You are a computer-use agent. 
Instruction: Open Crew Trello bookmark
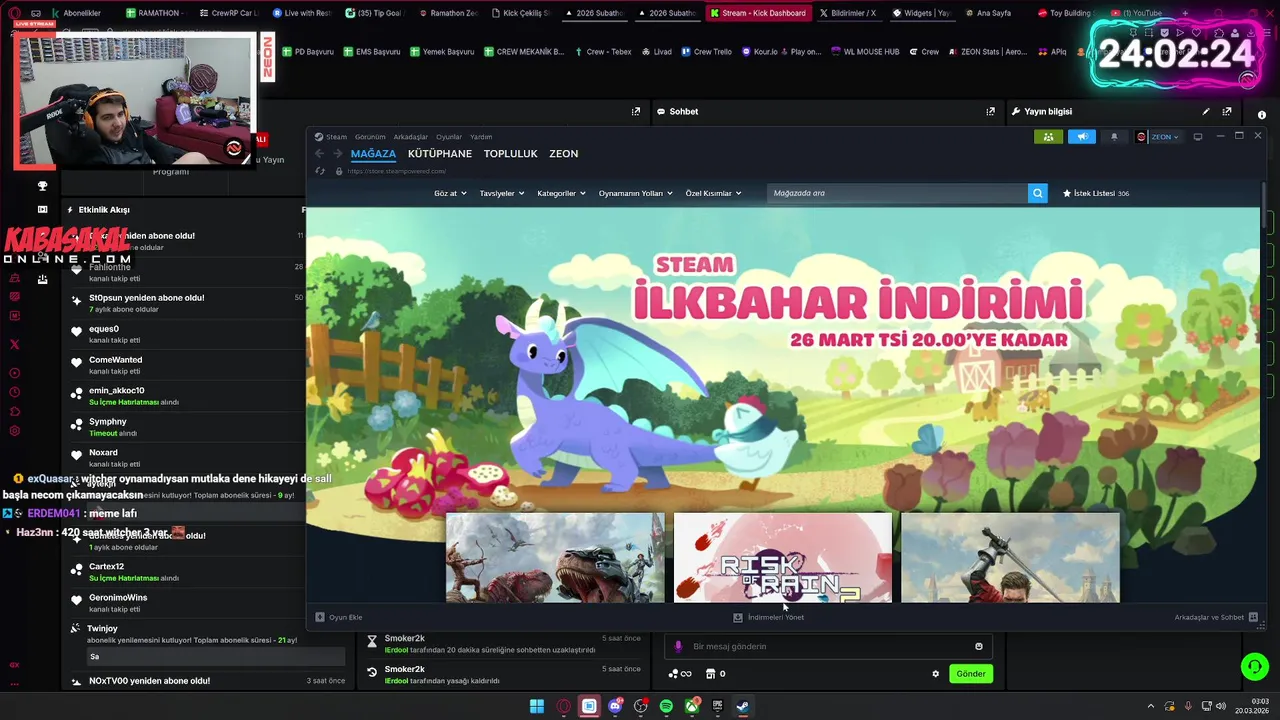[x=707, y=51]
